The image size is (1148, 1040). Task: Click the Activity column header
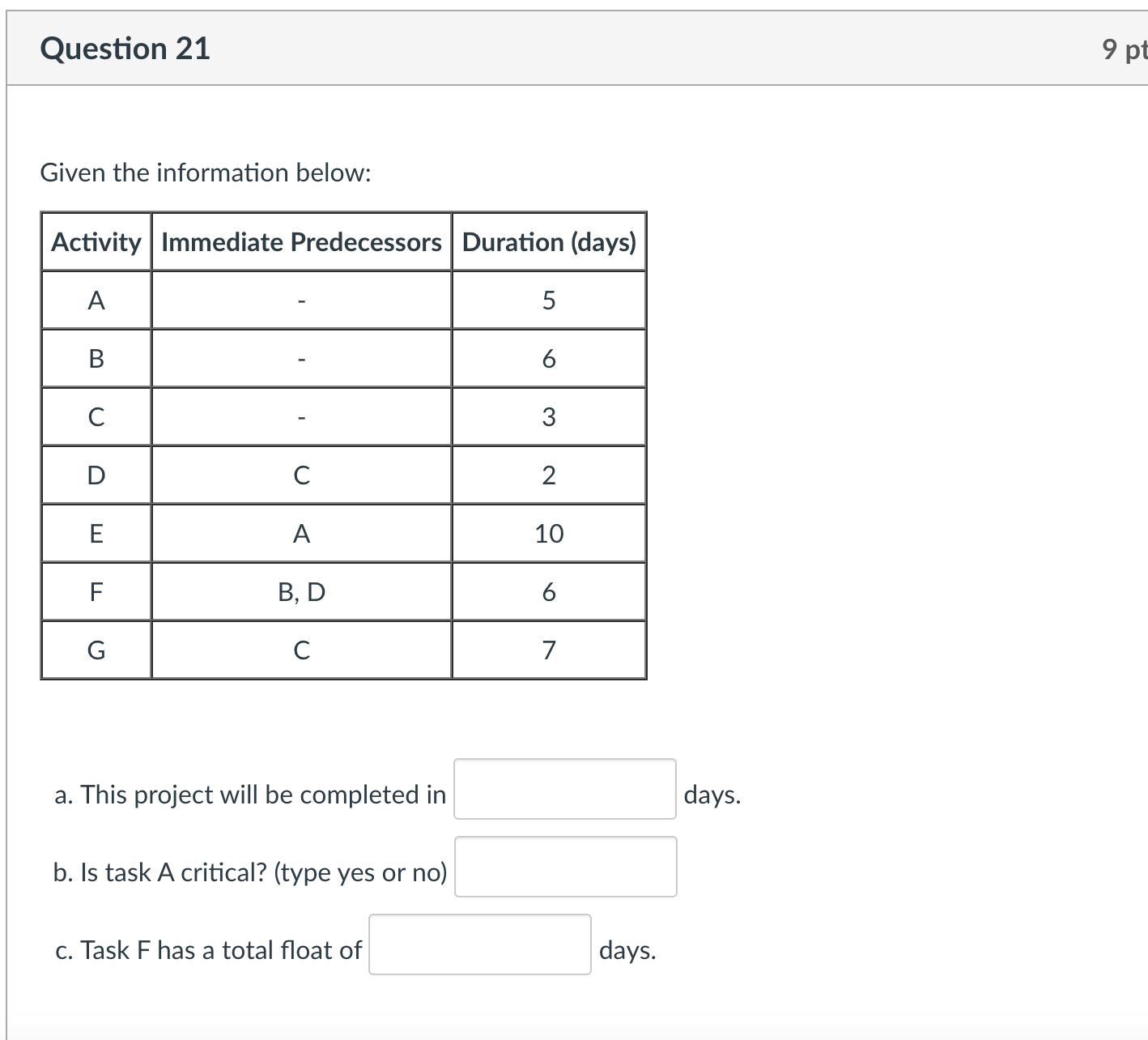click(96, 241)
